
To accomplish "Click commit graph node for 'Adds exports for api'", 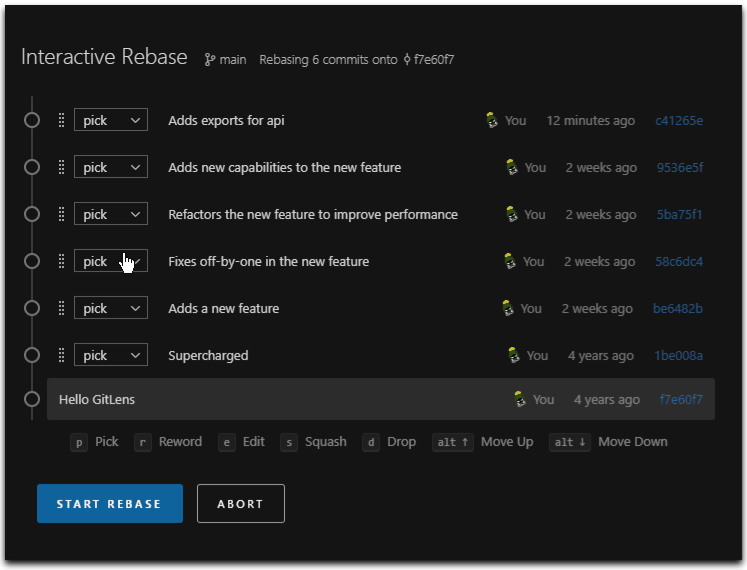I will point(32,120).
